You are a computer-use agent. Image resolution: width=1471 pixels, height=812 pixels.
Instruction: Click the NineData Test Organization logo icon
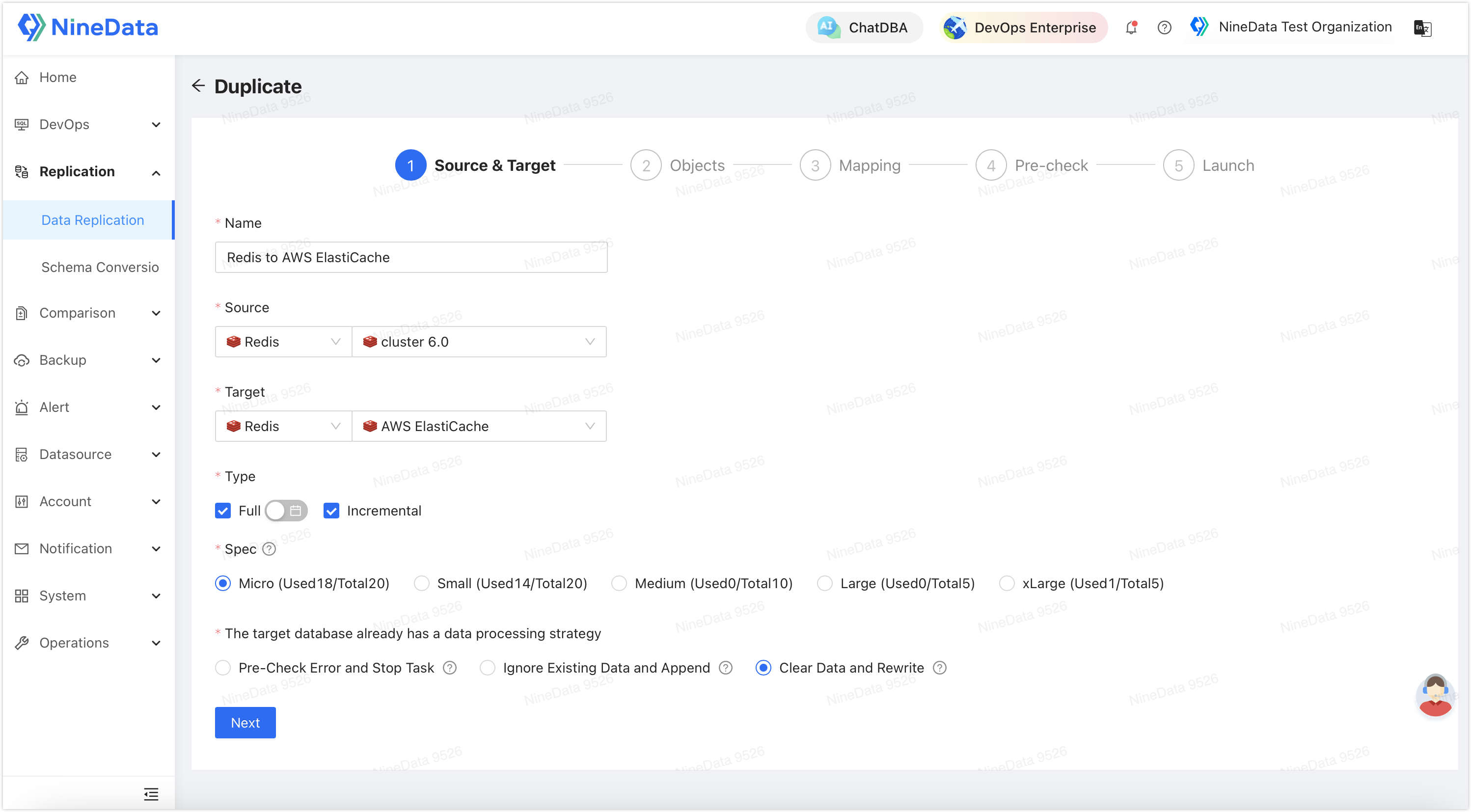[1199, 27]
